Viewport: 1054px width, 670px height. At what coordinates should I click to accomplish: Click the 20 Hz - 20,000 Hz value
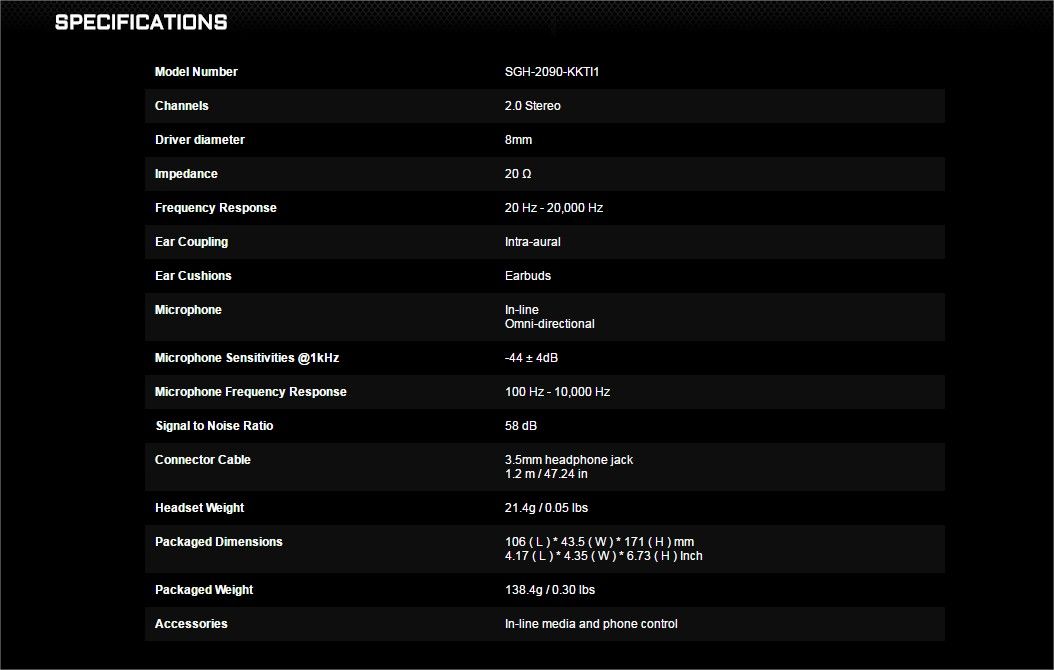tap(554, 208)
